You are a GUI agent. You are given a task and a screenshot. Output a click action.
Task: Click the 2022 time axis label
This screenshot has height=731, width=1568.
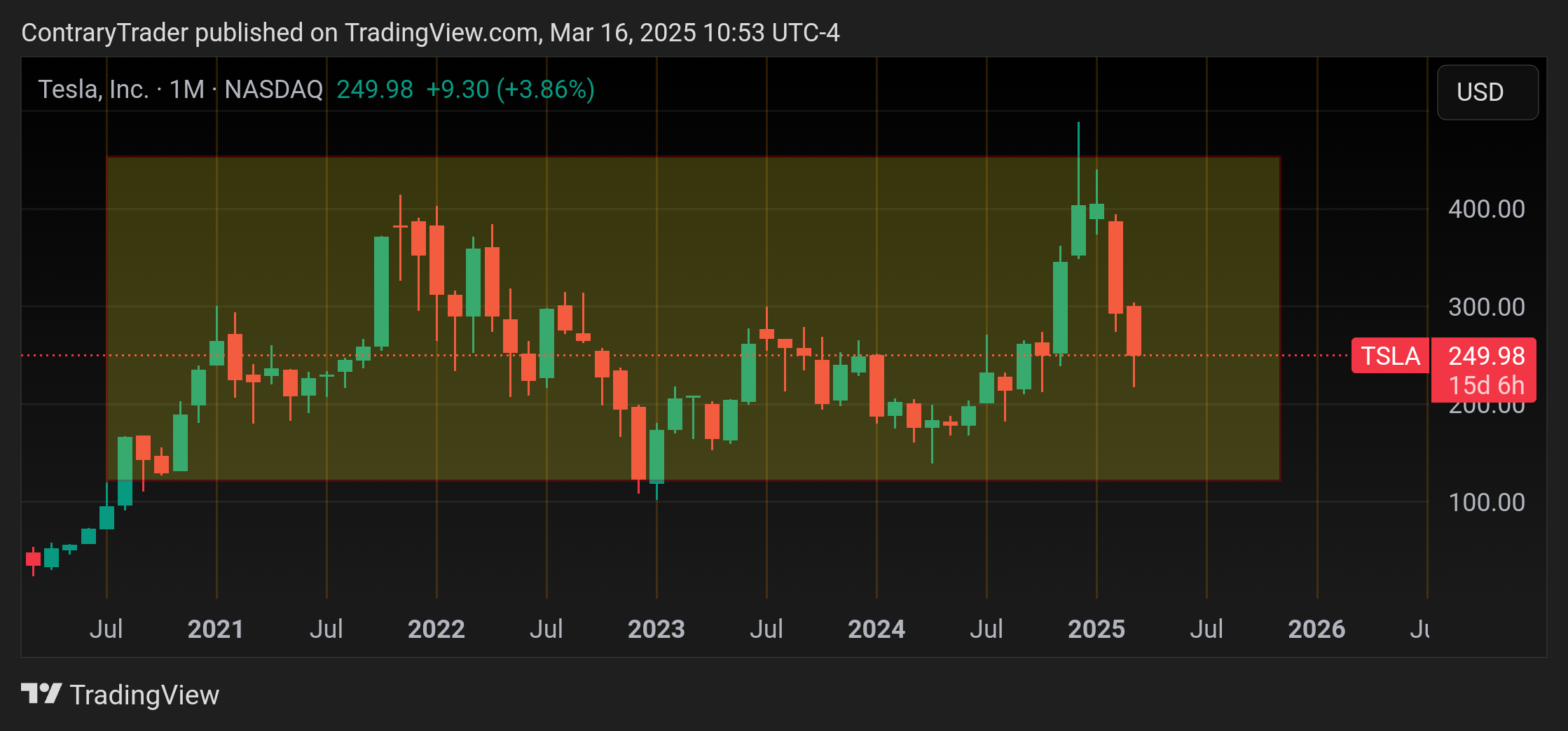(x=436, y=629)
